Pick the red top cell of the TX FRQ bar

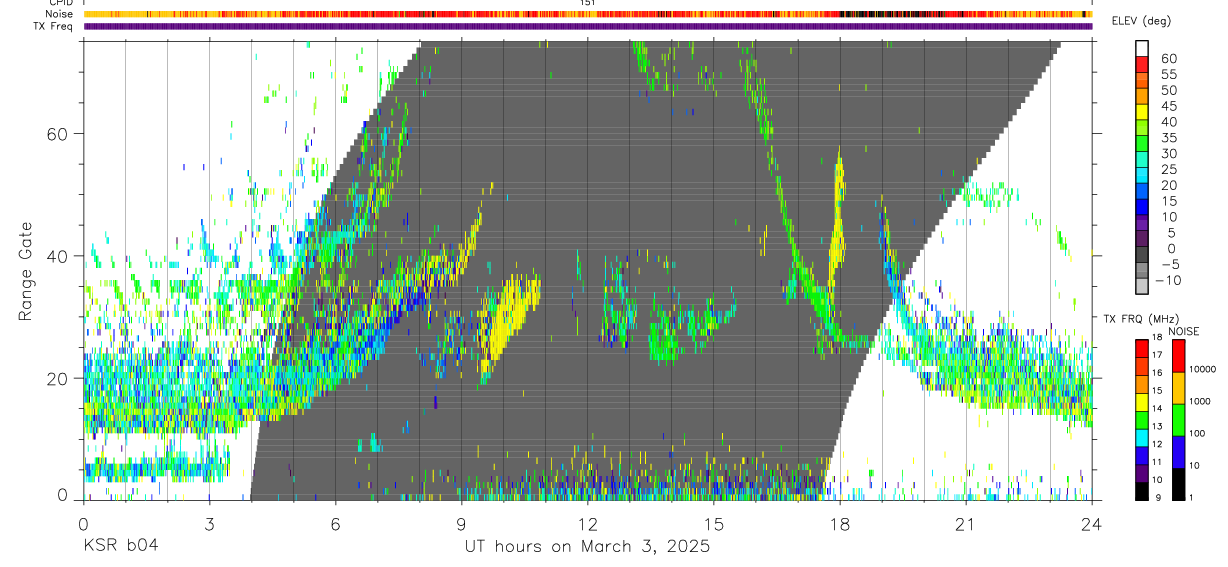[1142, 348]
